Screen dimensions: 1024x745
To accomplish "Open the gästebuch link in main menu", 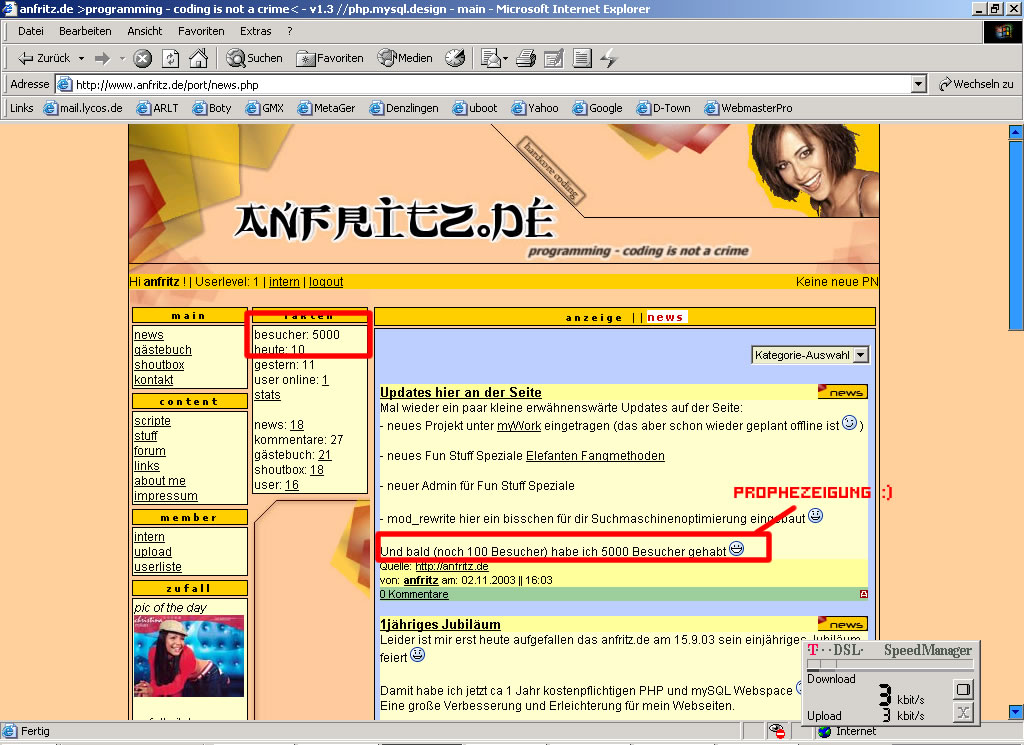I will pos(163,350).
